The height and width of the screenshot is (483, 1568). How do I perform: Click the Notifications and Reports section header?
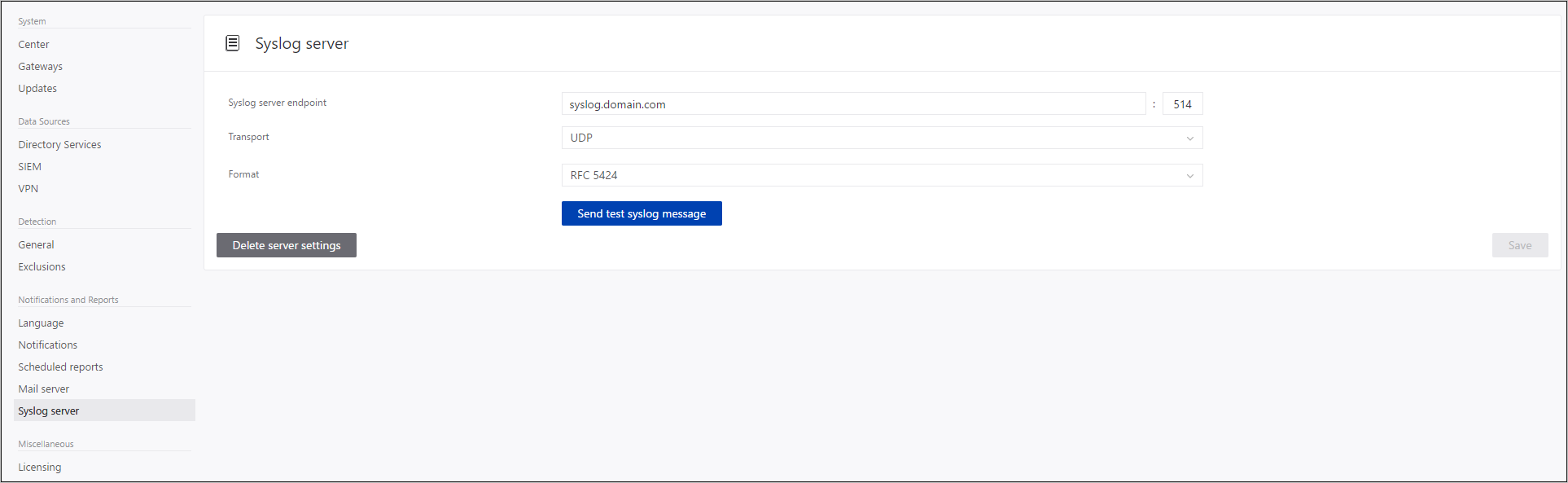[x=68, y=300]
